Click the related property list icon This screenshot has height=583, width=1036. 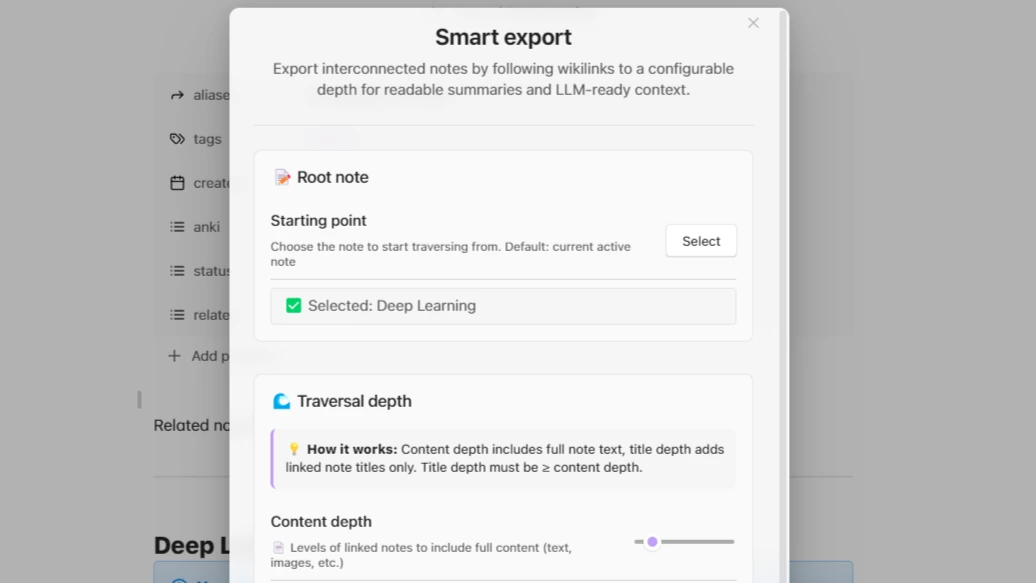[175, 314]
